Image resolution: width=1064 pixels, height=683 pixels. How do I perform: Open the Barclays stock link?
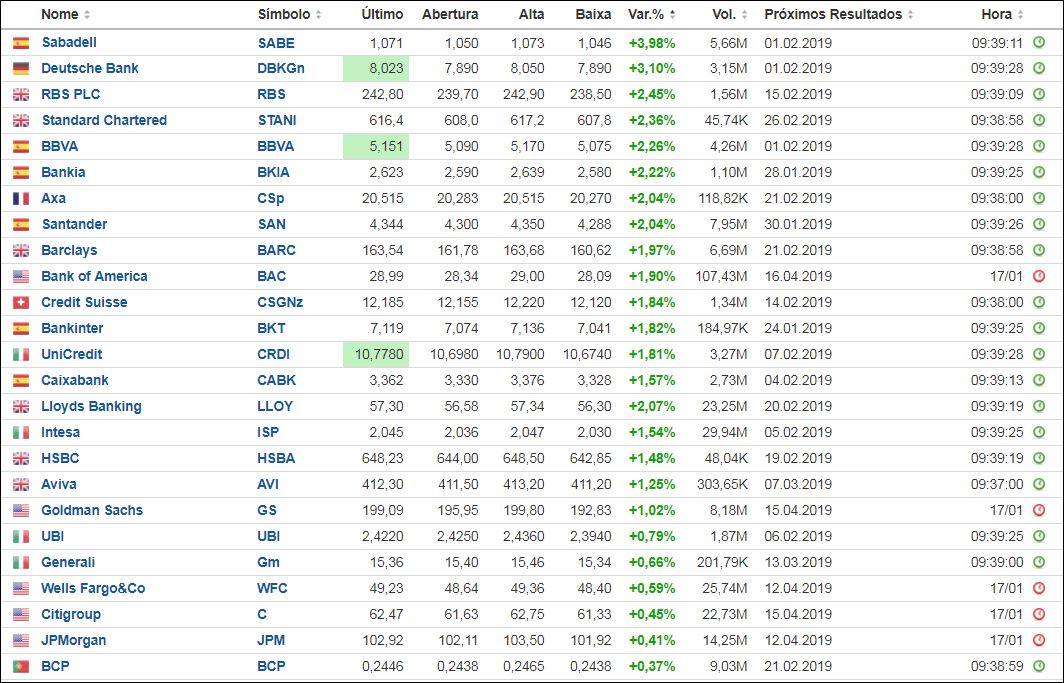[69, 250]
